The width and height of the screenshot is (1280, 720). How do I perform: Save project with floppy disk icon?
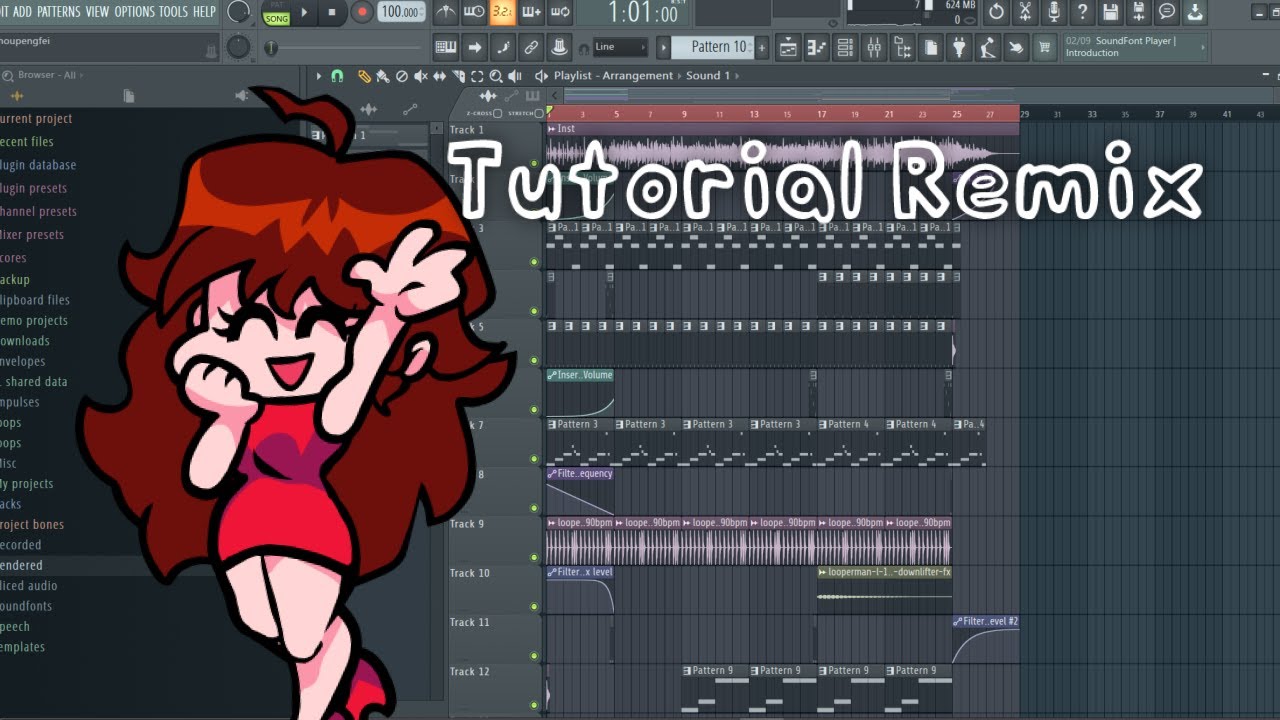(x=1110, y=12)
